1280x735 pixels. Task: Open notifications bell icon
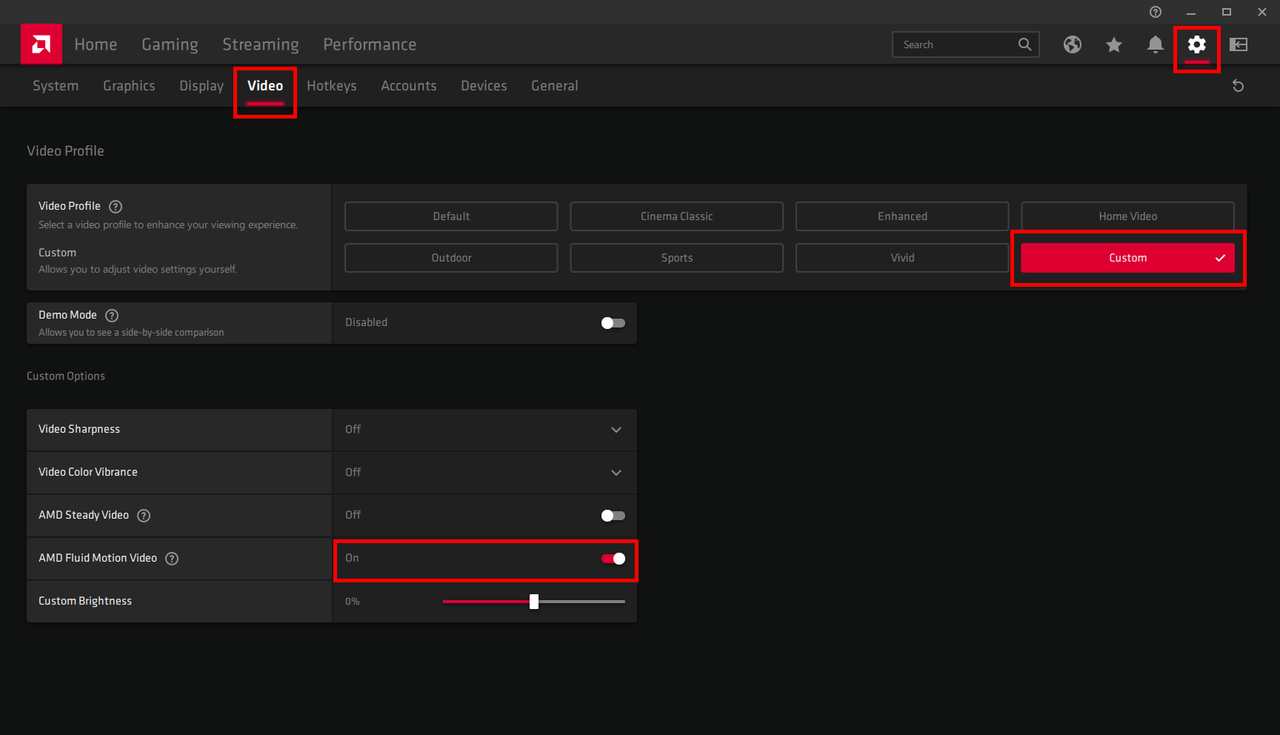1155,44
